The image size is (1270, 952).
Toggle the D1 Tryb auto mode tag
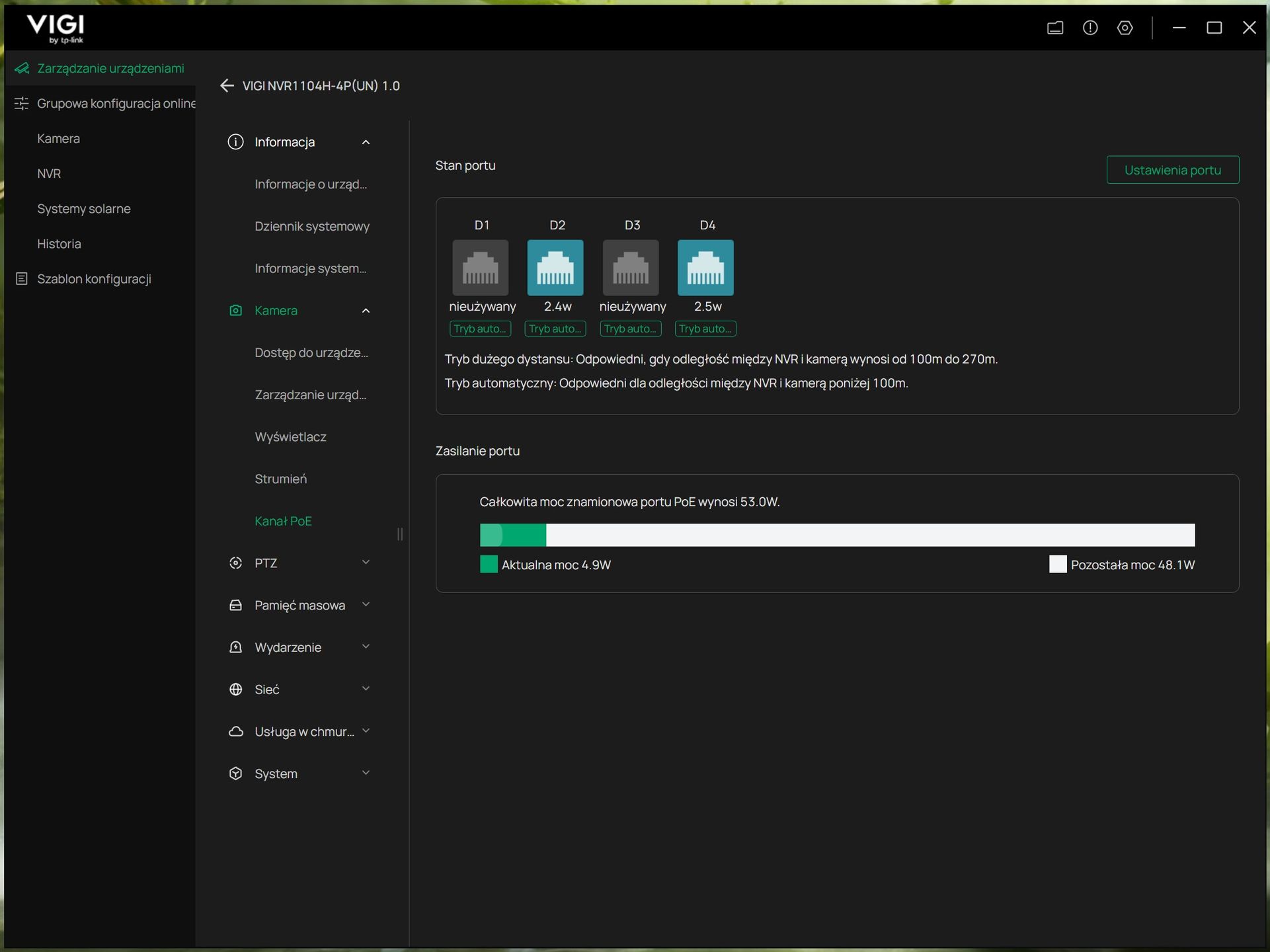pyautogui.click(x=481, y=329)
